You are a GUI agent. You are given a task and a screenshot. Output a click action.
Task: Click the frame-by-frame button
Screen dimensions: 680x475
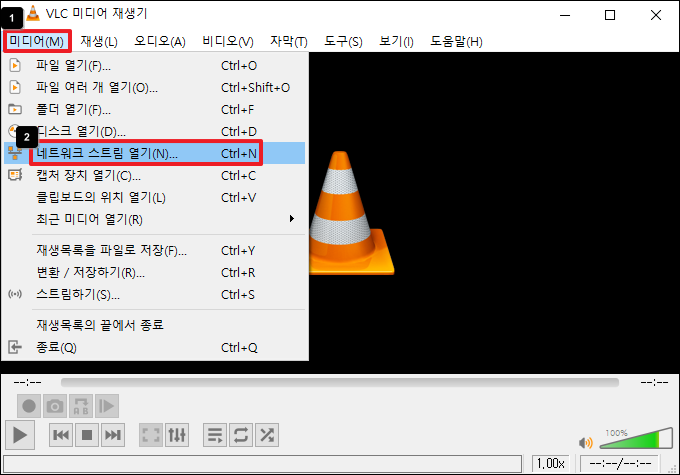tap(107, 406)
